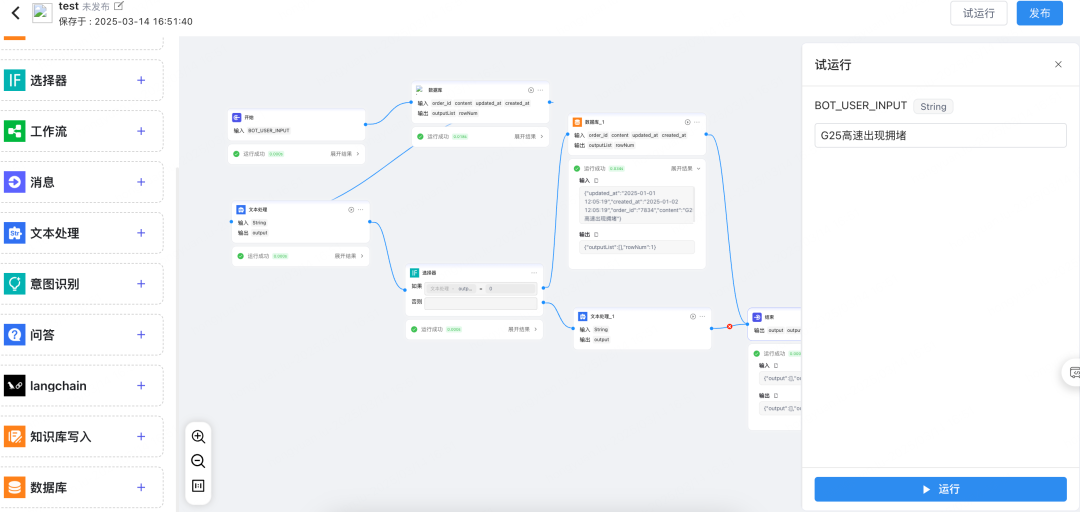This screenshot has height=512, width=1080.
Task: Open the 文本处理 node more-options menu
Action: click(360, 209)
